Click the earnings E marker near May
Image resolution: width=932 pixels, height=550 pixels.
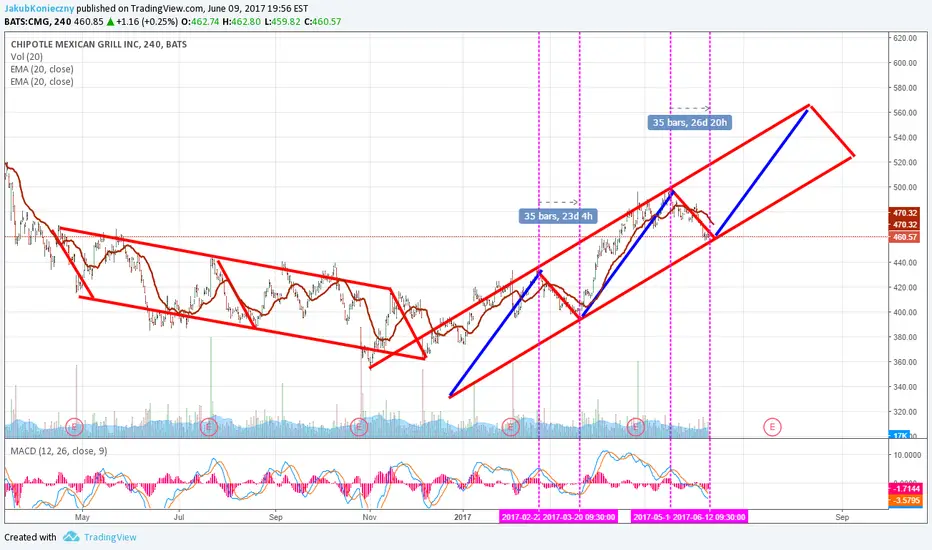click(74, 426)
